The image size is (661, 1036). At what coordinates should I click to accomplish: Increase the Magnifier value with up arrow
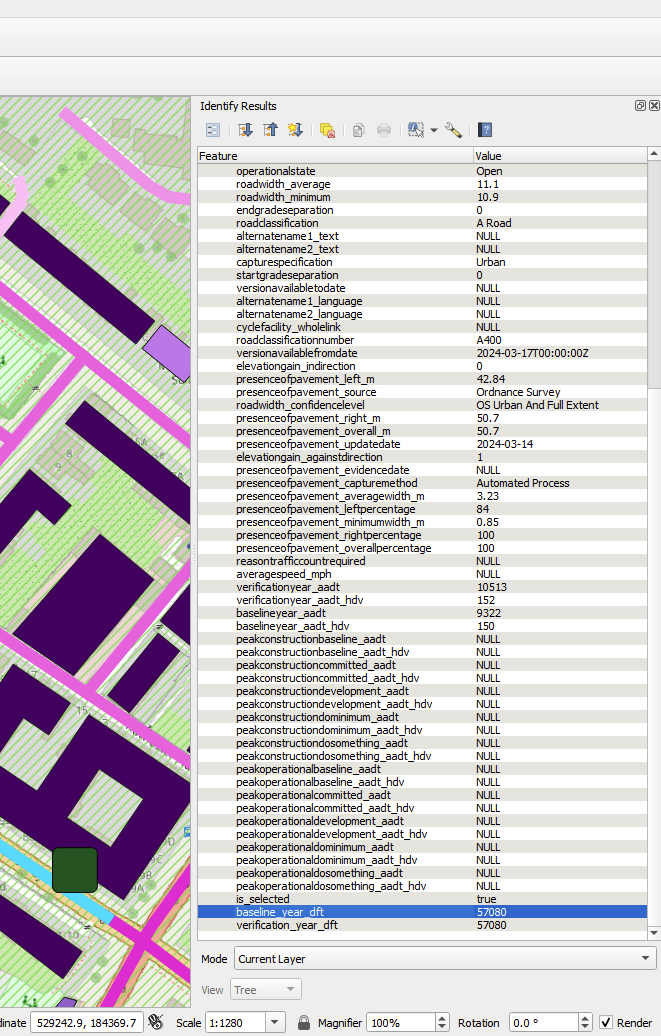tap(442, 1018)
